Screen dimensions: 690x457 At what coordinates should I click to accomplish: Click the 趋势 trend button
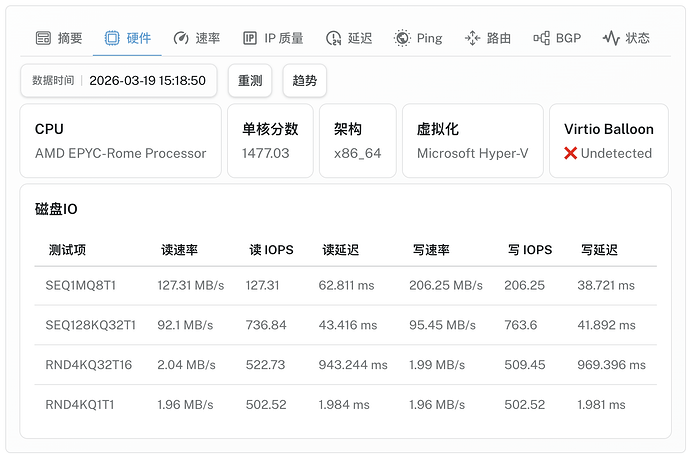(305, 80)
